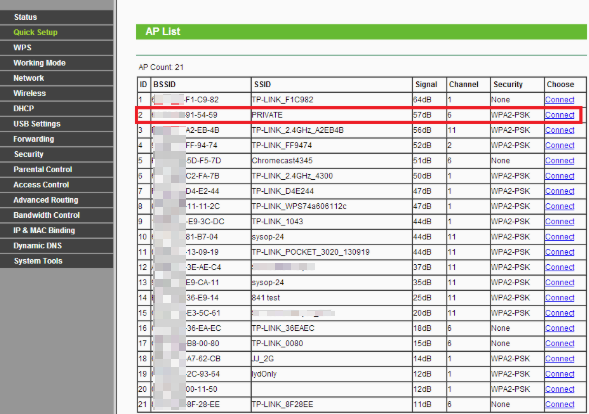Click Connect for row ID 15
This screenshot has height=414, width=589.
tap(560, 313)
